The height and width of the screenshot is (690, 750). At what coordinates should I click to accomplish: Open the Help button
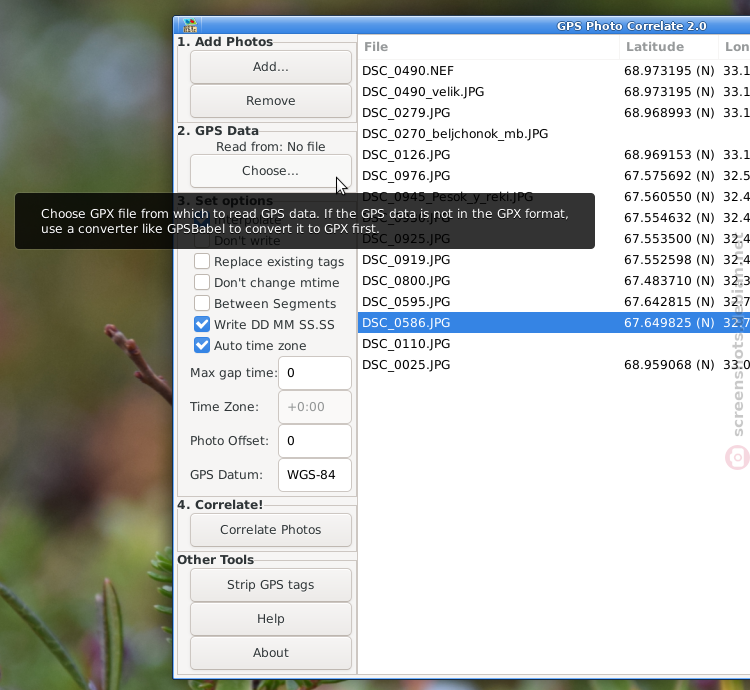tap(271, 619)
